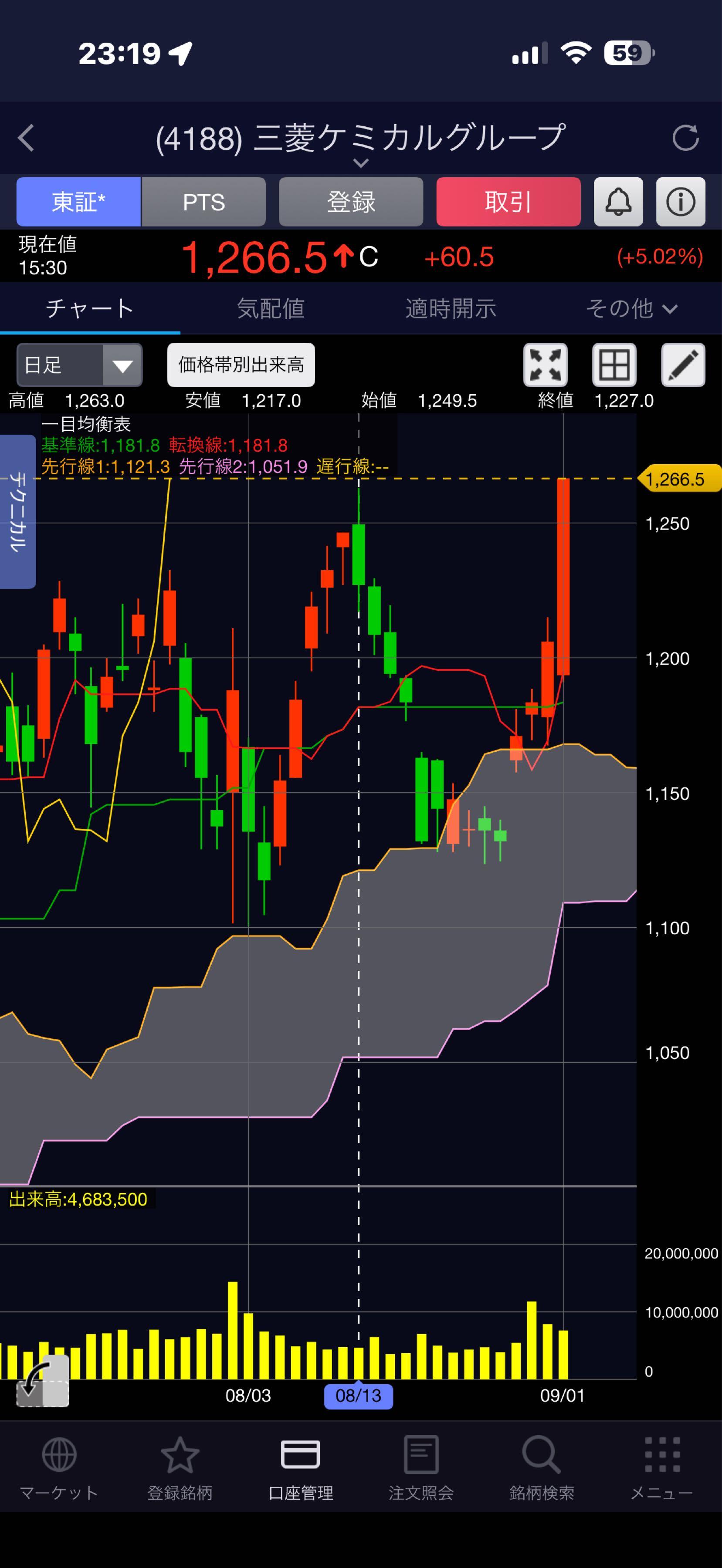
Task: Tap the stock title (4188) 三菱ケミカルグループ
Action: 361,138
